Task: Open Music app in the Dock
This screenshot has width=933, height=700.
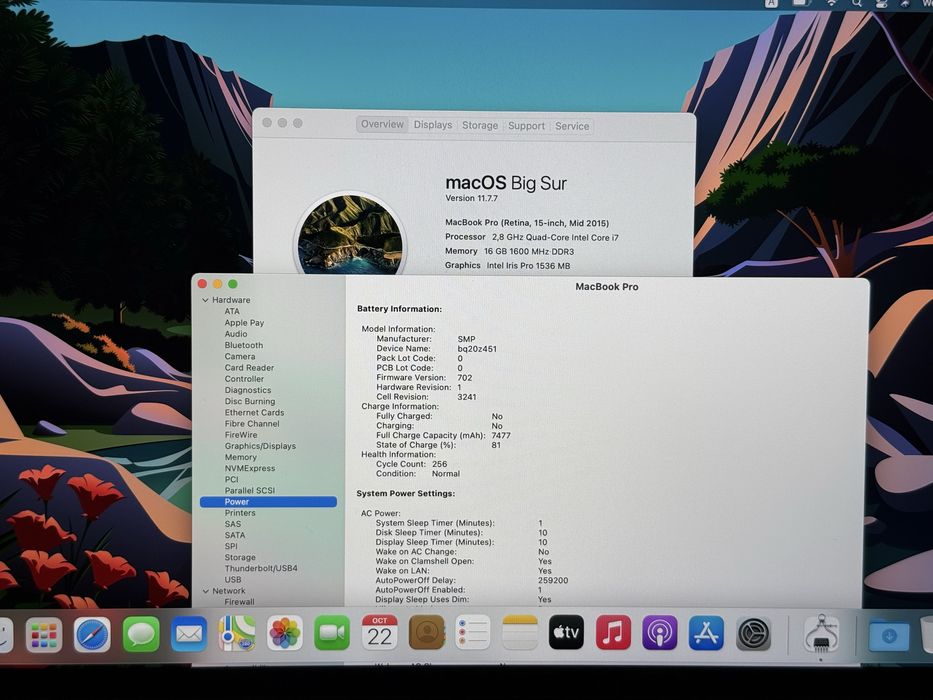Action: pyautogui.click(x=613, y=632)
